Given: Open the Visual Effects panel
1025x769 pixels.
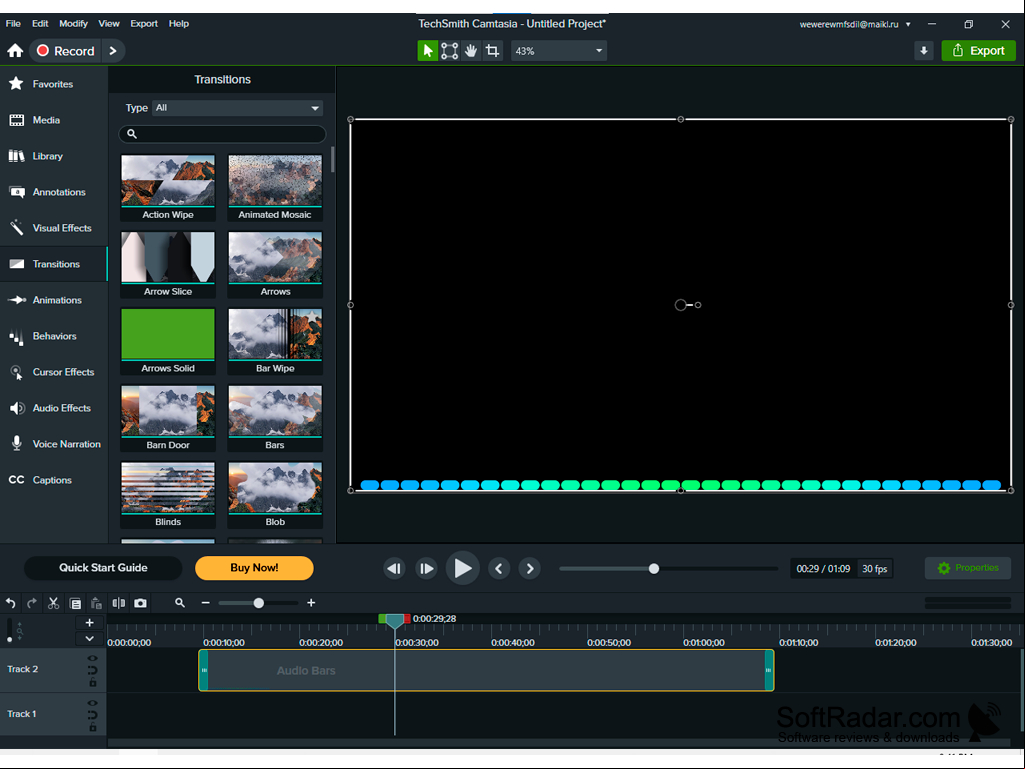Looking at the screenshot, I should pyautogui.click(x=54, y=228).
